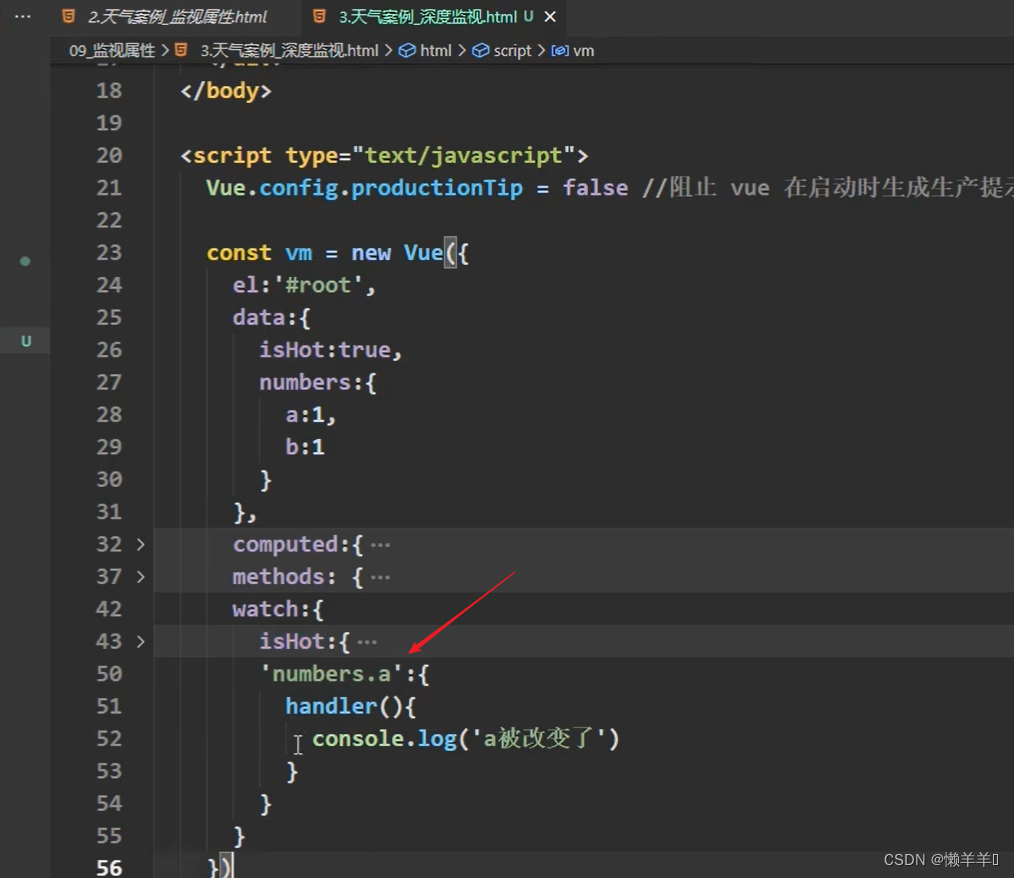Unfold the isHot watcher on line 43
This screenshot has width=1014, height=878.
point(140,641)
